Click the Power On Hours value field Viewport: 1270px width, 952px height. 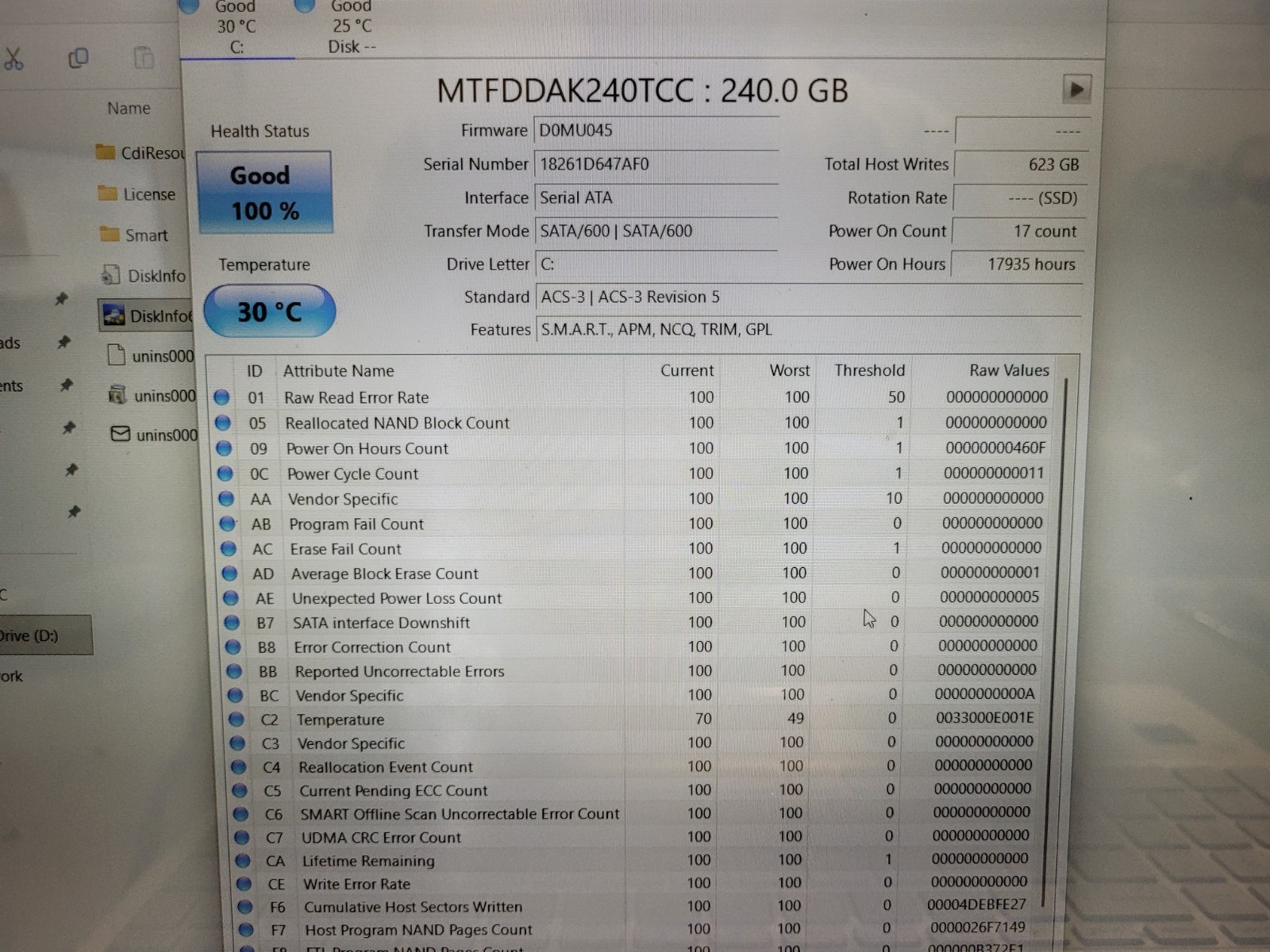pyautogui.click(x=1018, y=264)
